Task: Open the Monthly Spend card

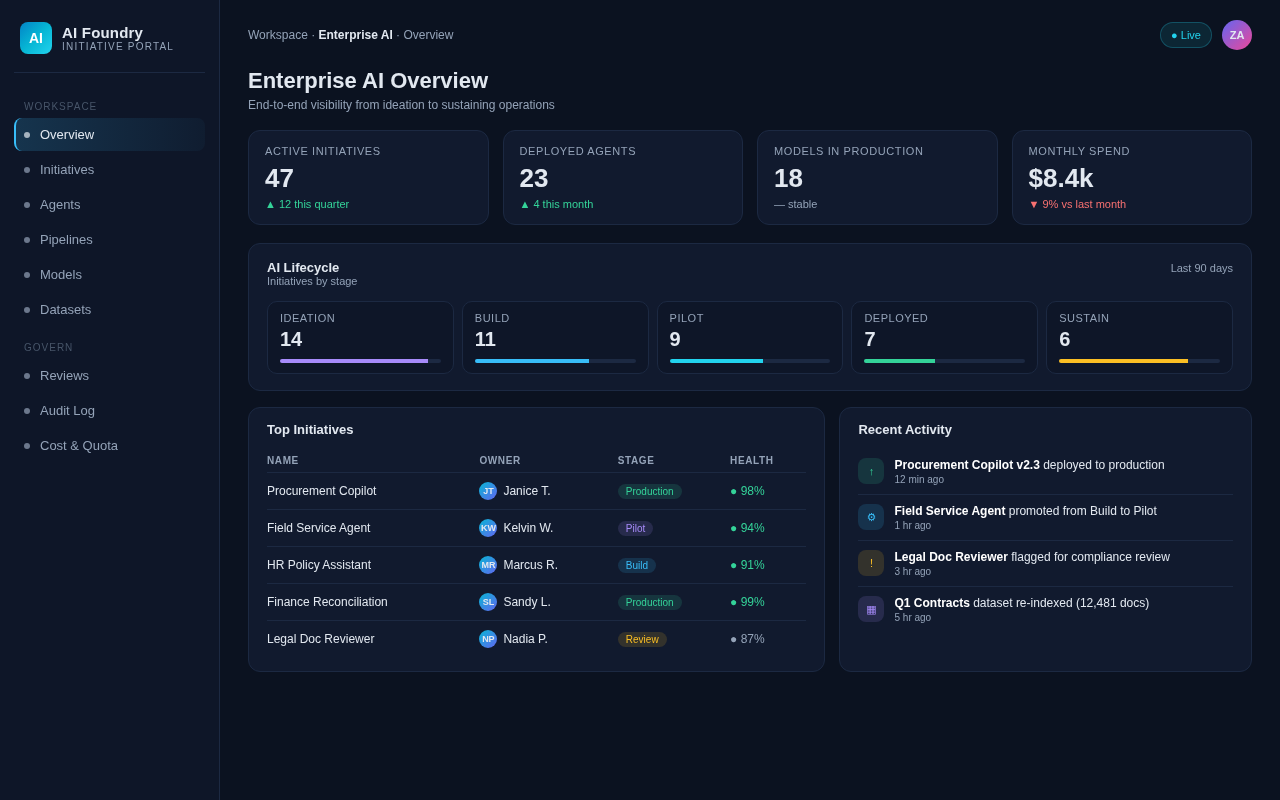Action: click(x=1132, y=177)
